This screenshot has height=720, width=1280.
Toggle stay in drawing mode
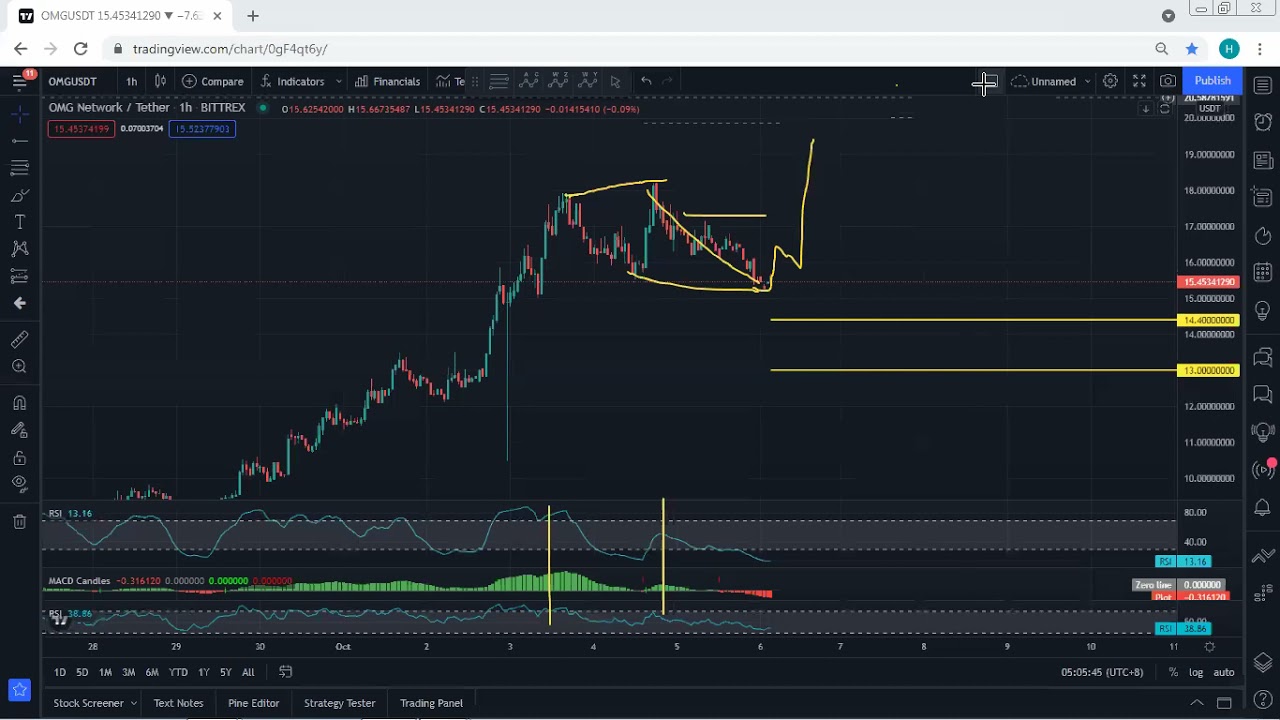(x=19, y=430)
